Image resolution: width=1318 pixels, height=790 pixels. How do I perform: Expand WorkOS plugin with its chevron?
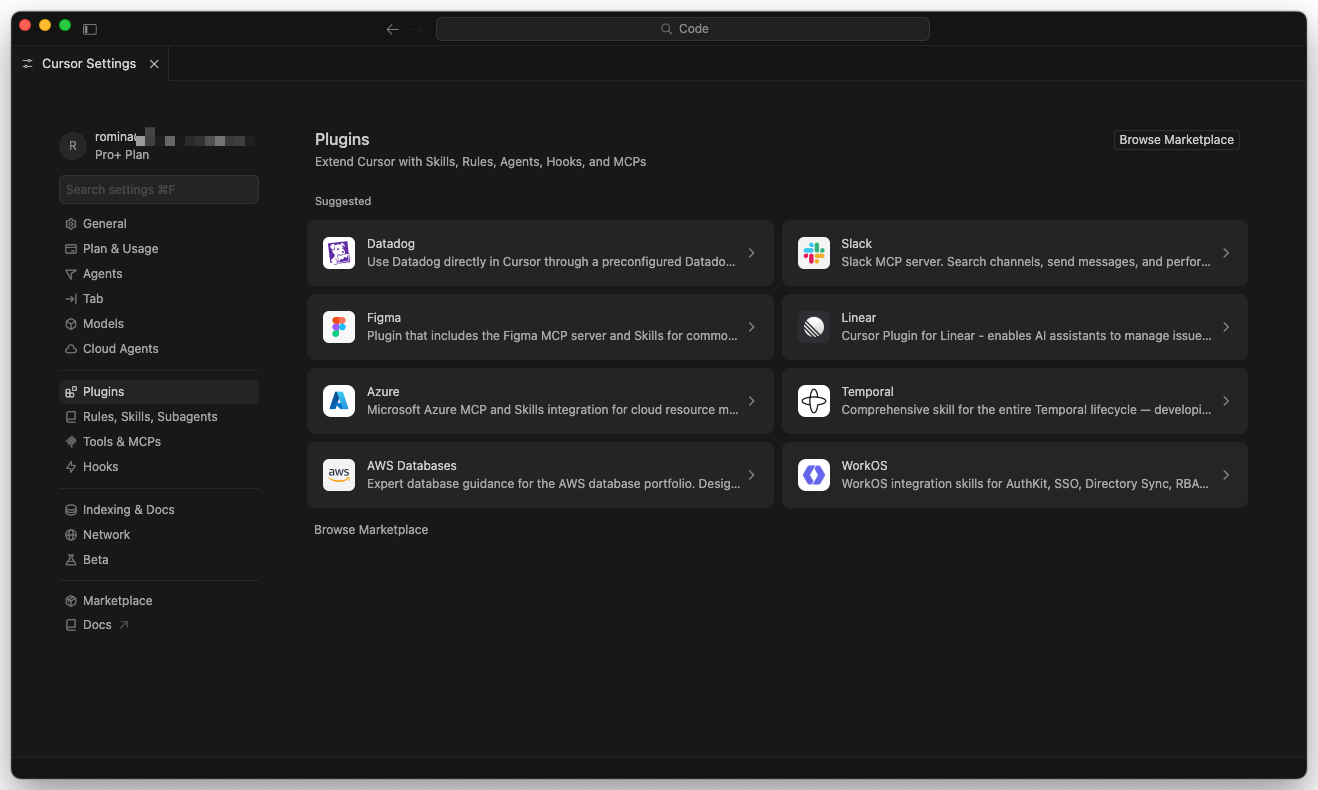pos(1226,475)
